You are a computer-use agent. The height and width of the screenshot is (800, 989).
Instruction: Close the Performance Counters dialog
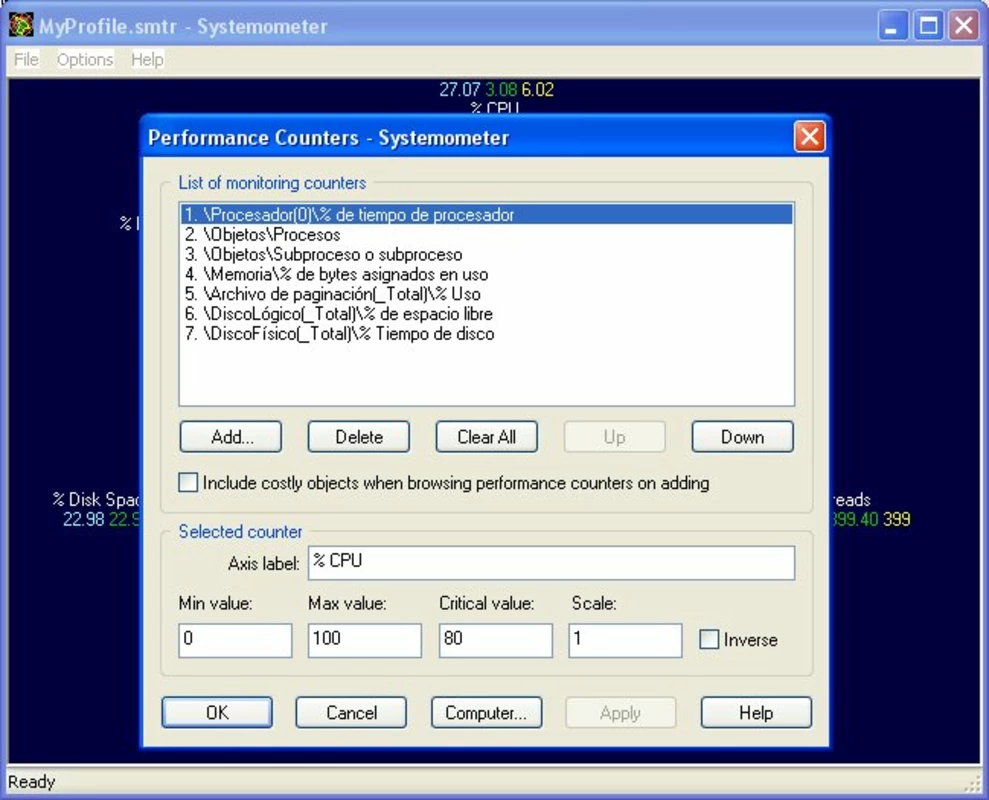point(809,136)
